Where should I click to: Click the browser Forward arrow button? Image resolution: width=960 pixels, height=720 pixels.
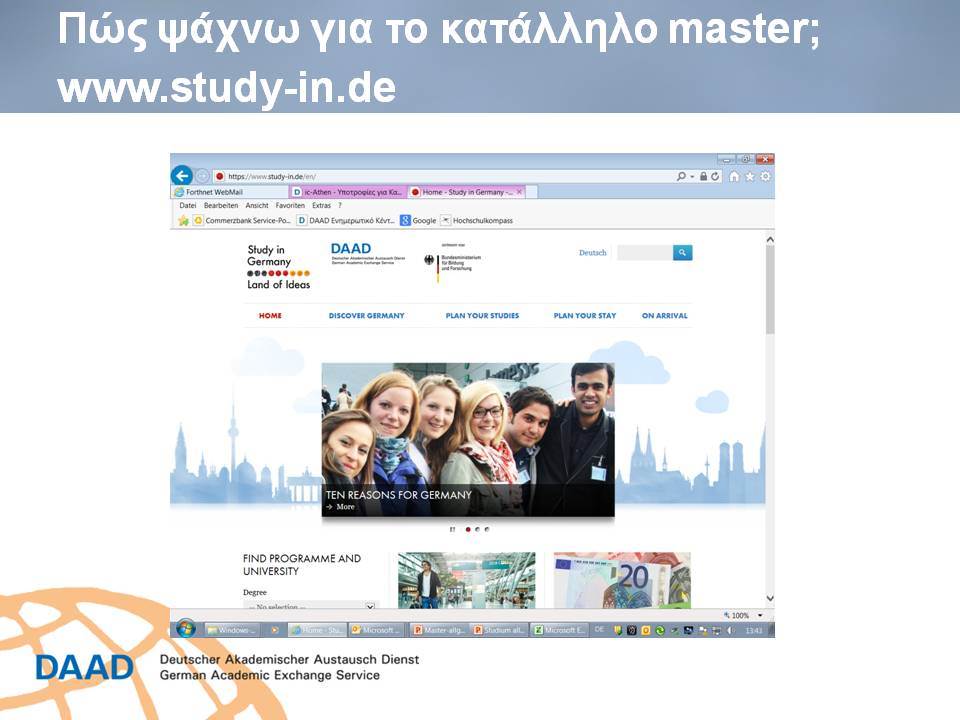(203, 176)
